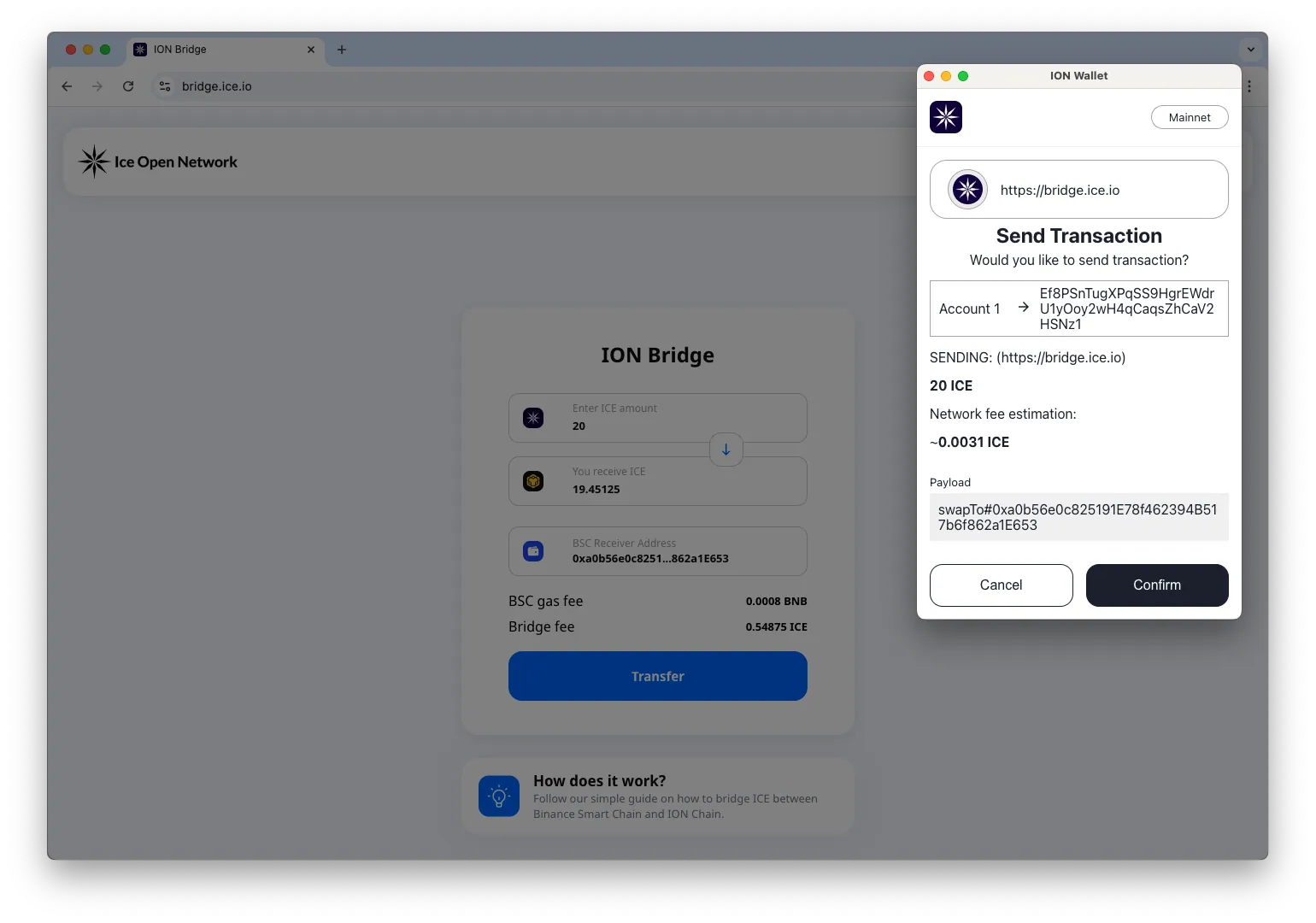1316x923 pixels.
Task: Click the BSC Receiver Address field
Action: pos(658,551)
